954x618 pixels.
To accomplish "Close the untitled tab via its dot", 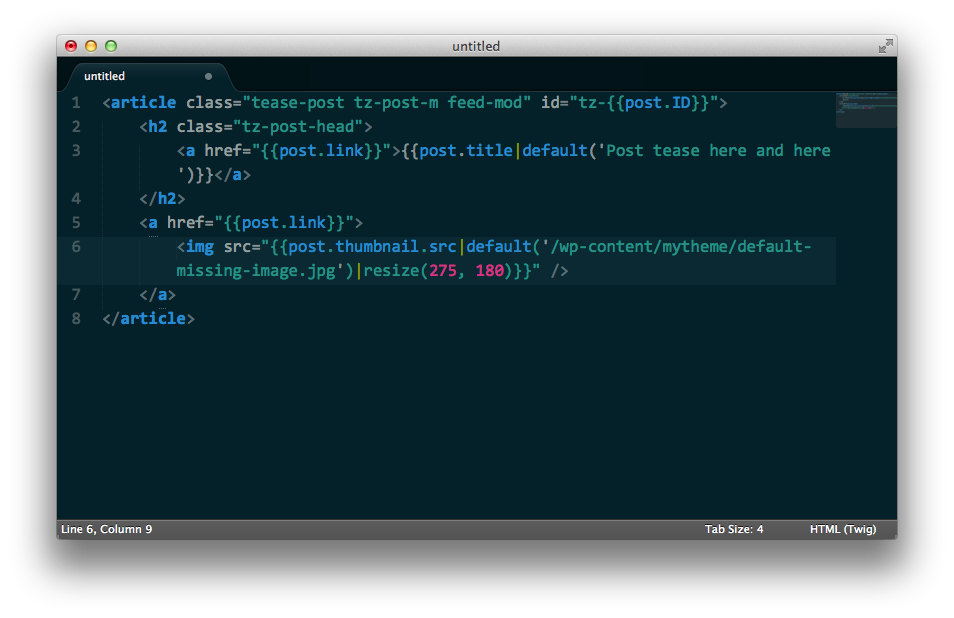I will tap(208, 77).
